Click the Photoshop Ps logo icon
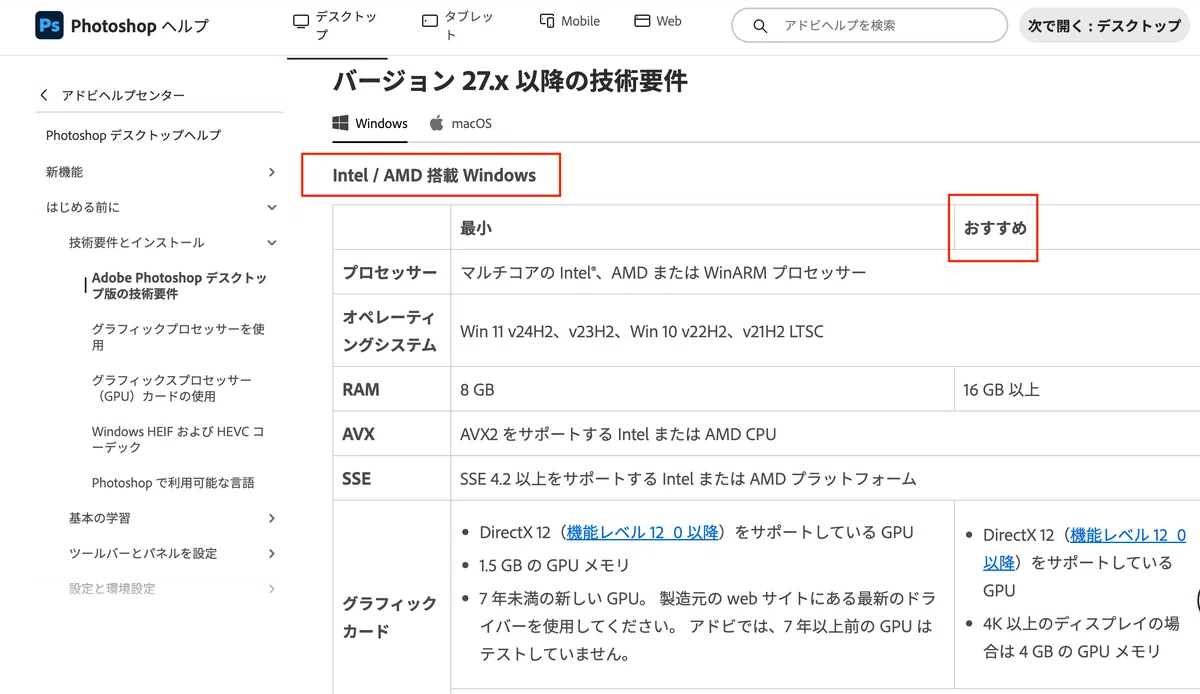Viewport: 1200px width, 694px height. pyautogui.click(x=49, y=25)
